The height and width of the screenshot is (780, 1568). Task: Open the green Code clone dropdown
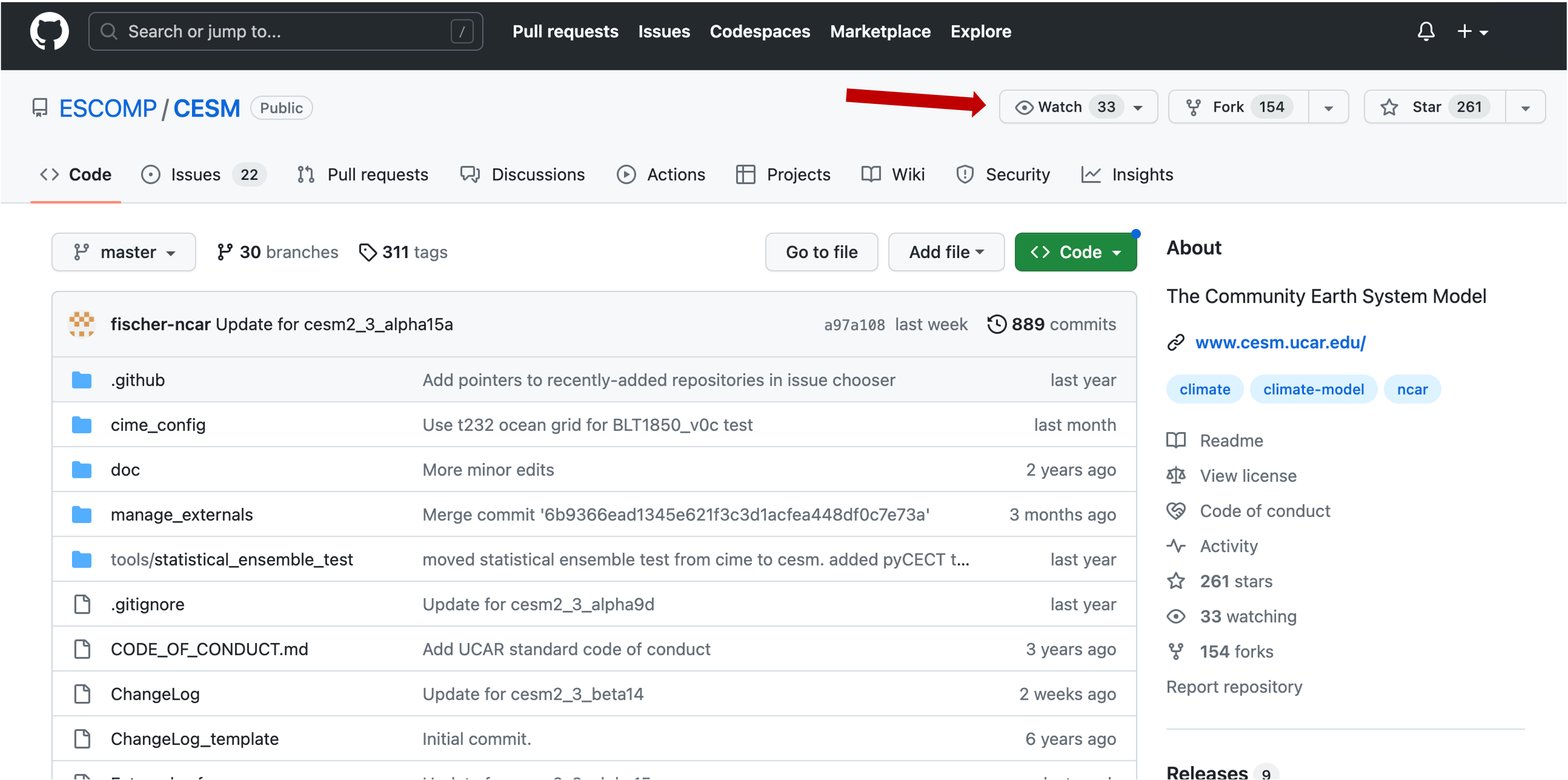click(1075, 251)
